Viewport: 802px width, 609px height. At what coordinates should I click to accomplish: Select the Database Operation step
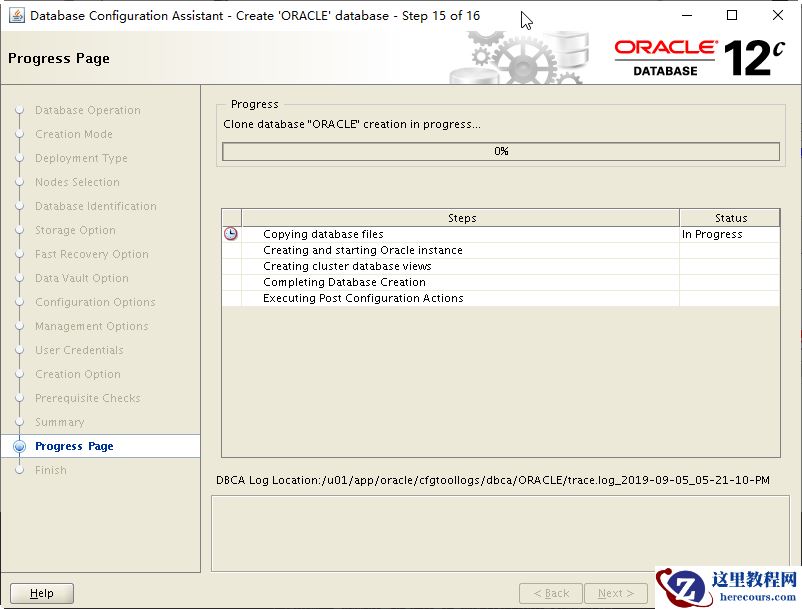[x=87, y=110]
